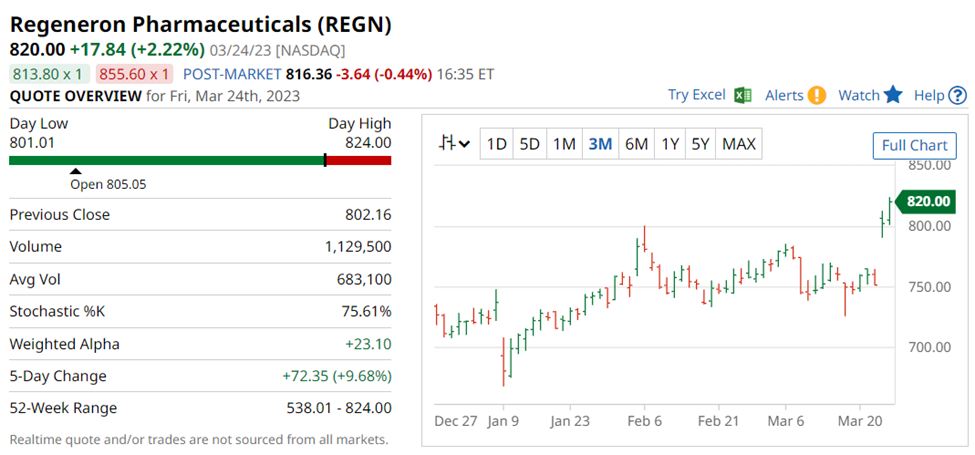Image resolution: width=975 pixels, height=455 pixels.
Task: Click the realtime quote disclaimer text
Action: [199, 439]
